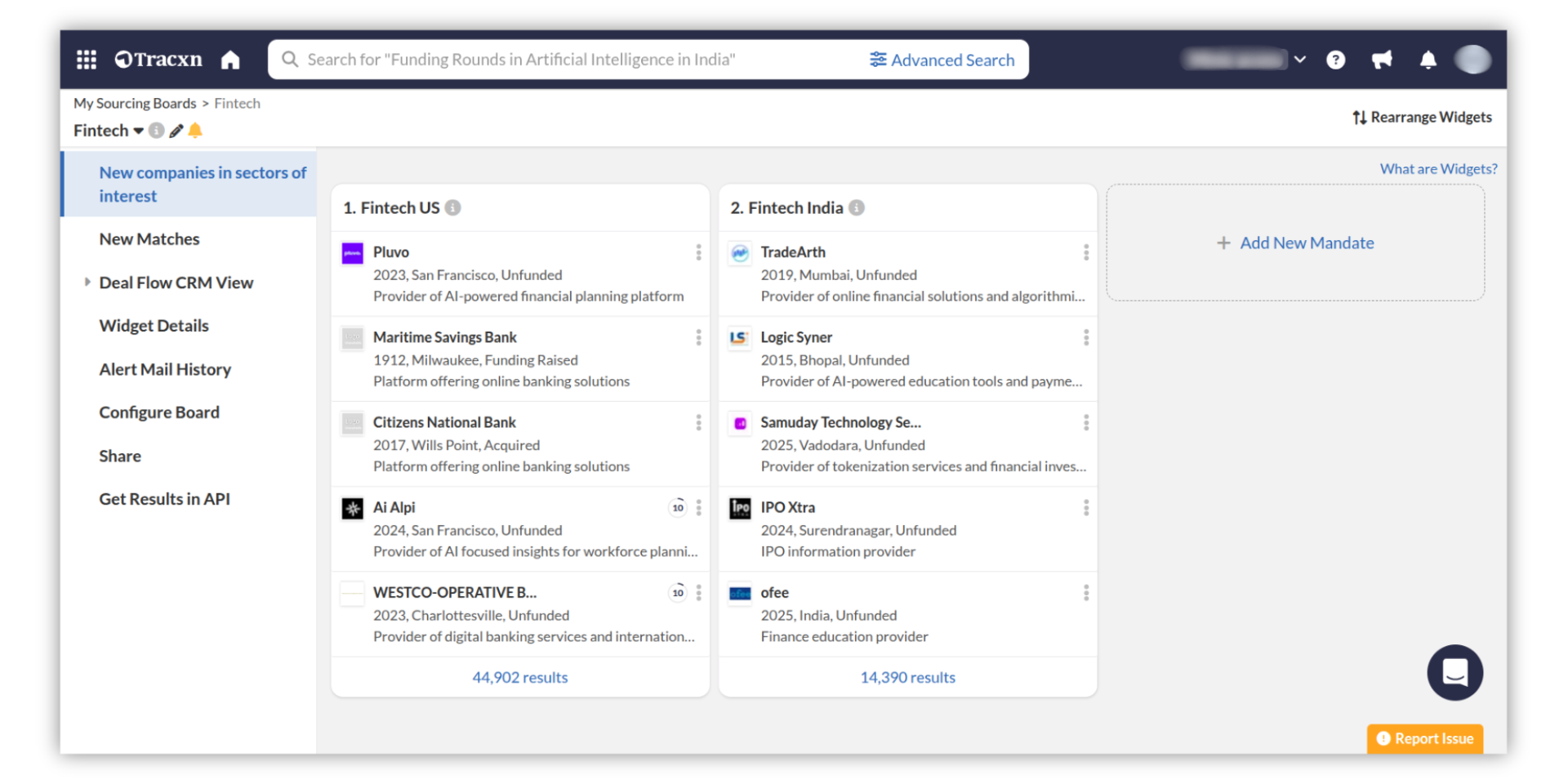Open the 44,902 results link
1568x784 pixels.
pyautogui.click(x=520, y=677)
